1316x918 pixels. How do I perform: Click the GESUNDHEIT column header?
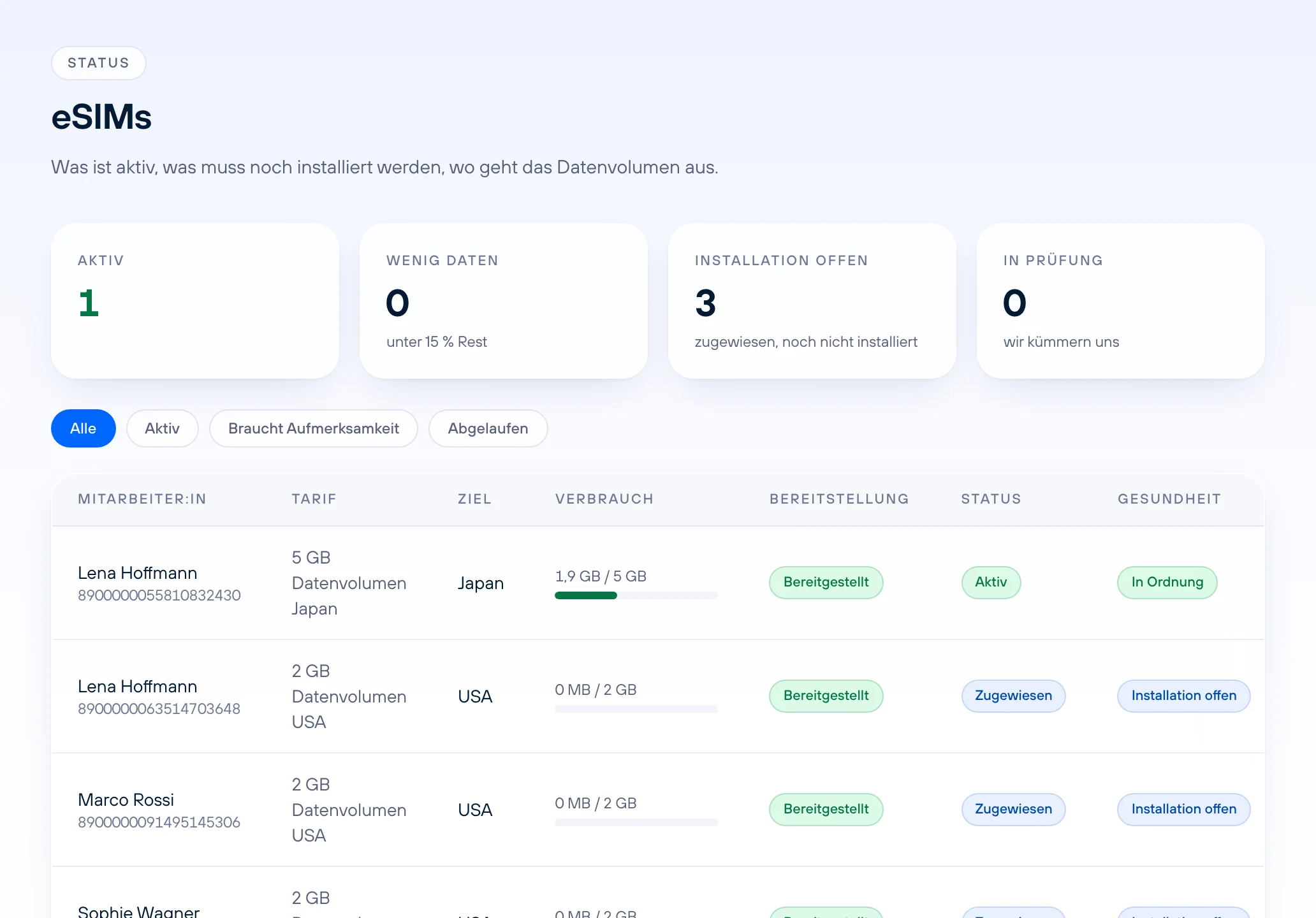[x=1169, y=499]
